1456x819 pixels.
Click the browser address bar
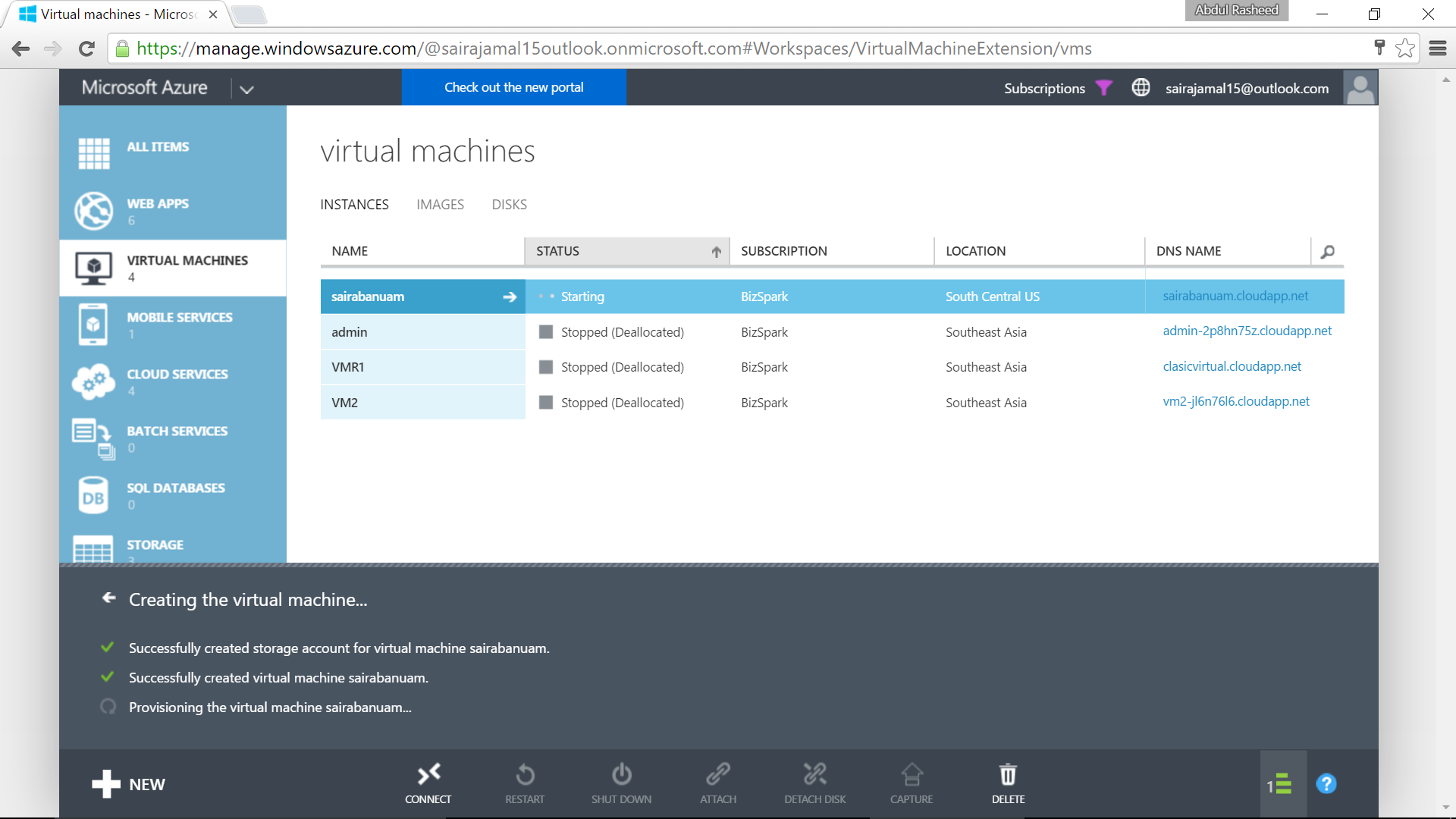pos(743,49)
